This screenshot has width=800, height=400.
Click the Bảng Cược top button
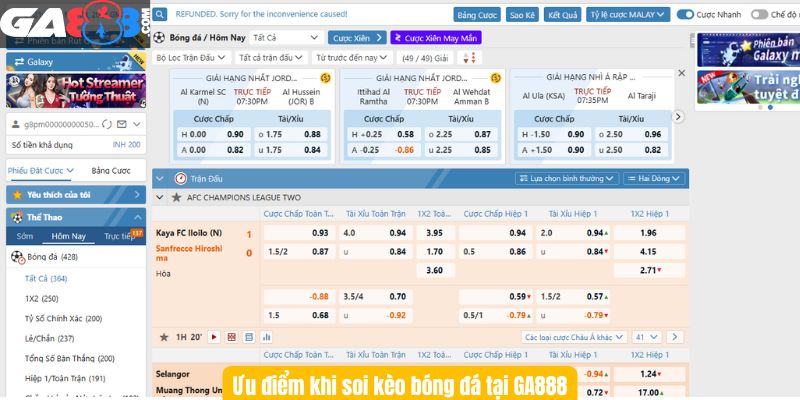pyautogui.click(x=477, y=15)
